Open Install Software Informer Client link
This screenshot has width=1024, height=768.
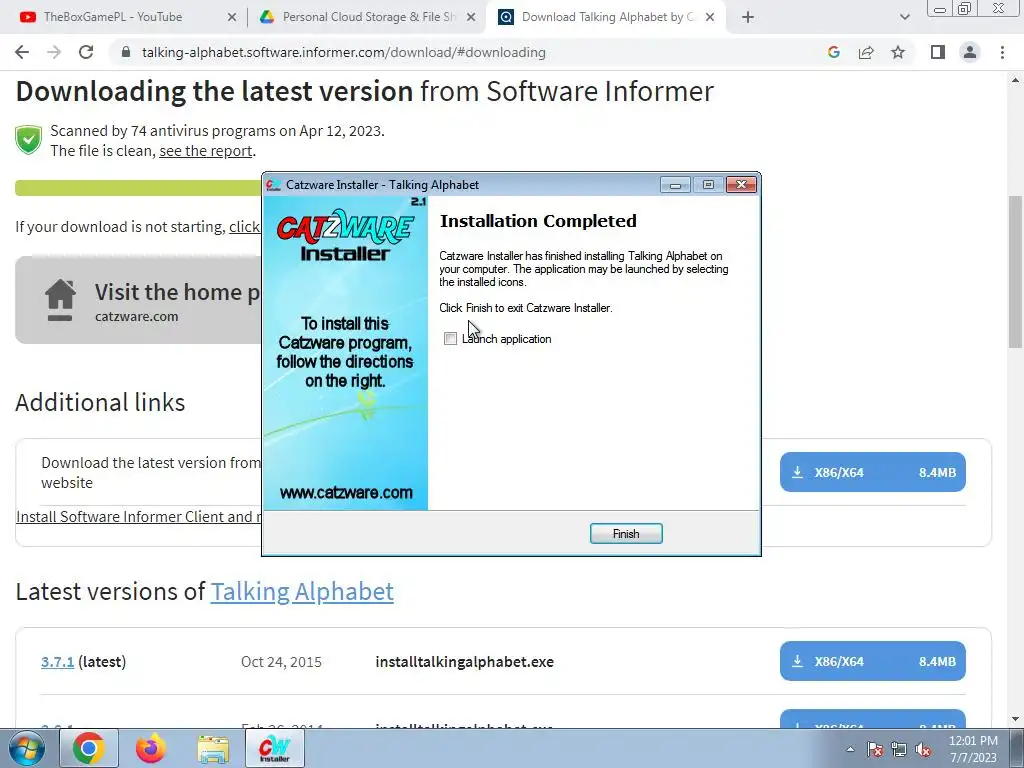click(138, 517)
